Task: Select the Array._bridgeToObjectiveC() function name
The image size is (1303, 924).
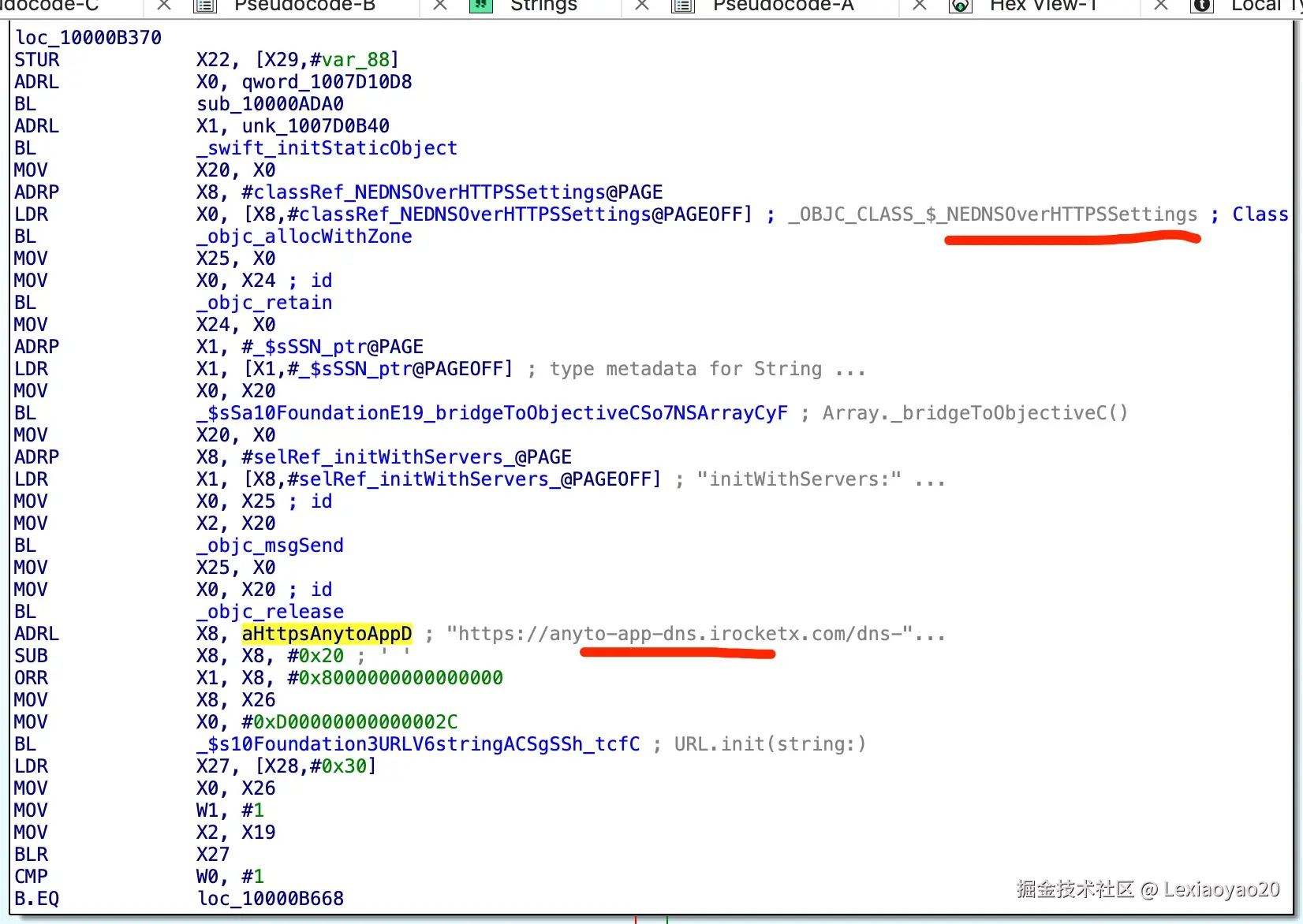Action: click(492, 413)
